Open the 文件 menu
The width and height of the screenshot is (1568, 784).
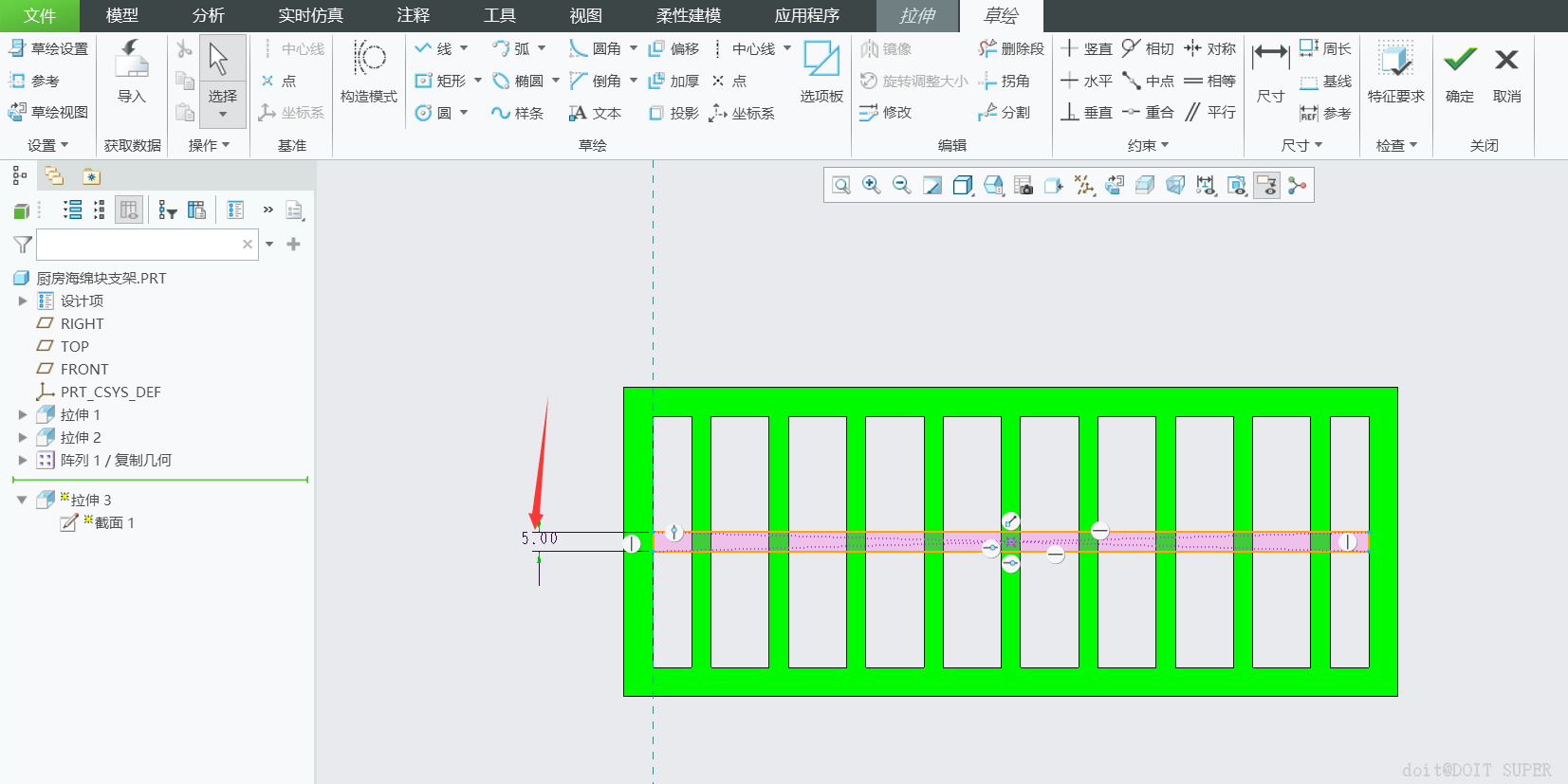coord(40,15)
